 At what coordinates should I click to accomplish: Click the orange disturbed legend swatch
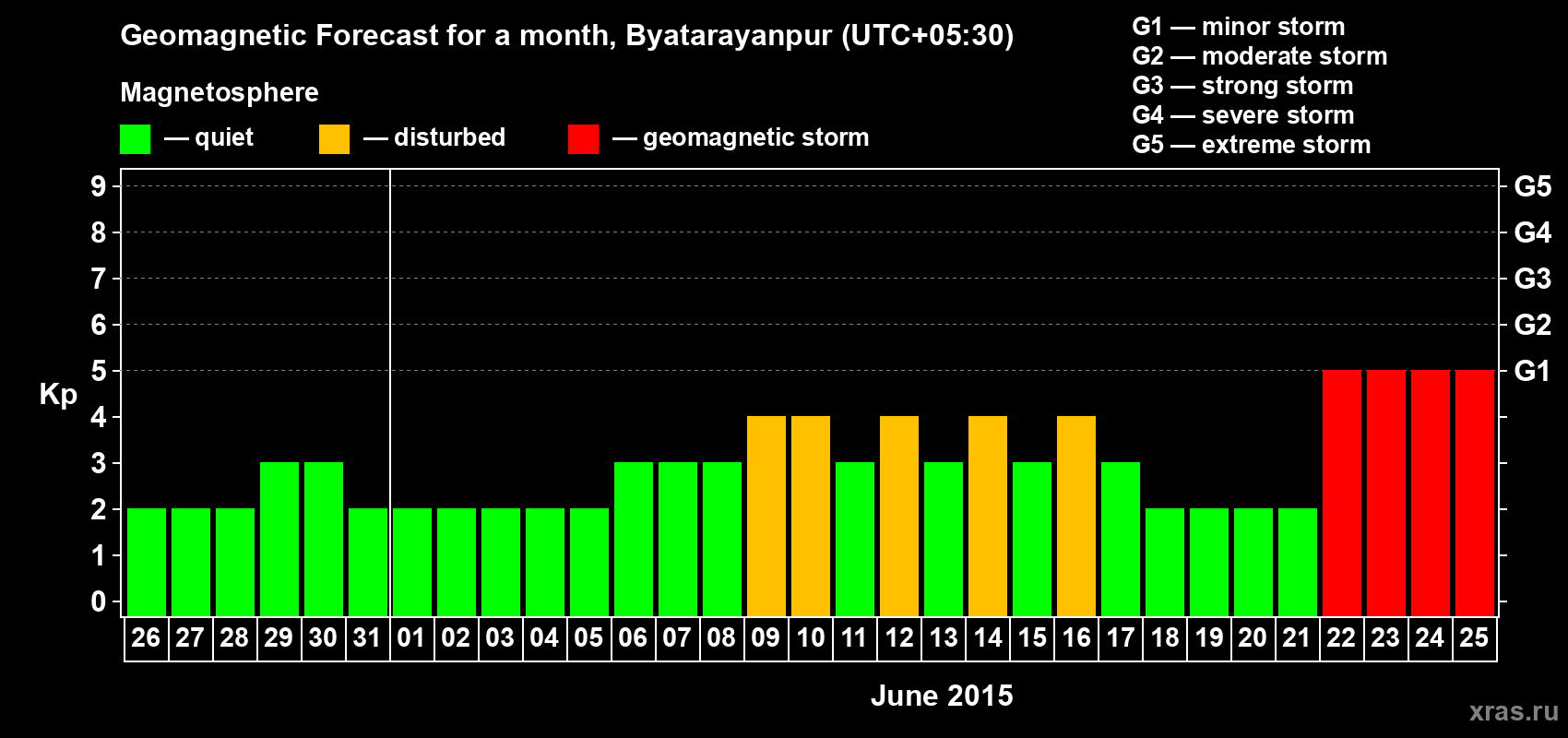coord(334,139)
